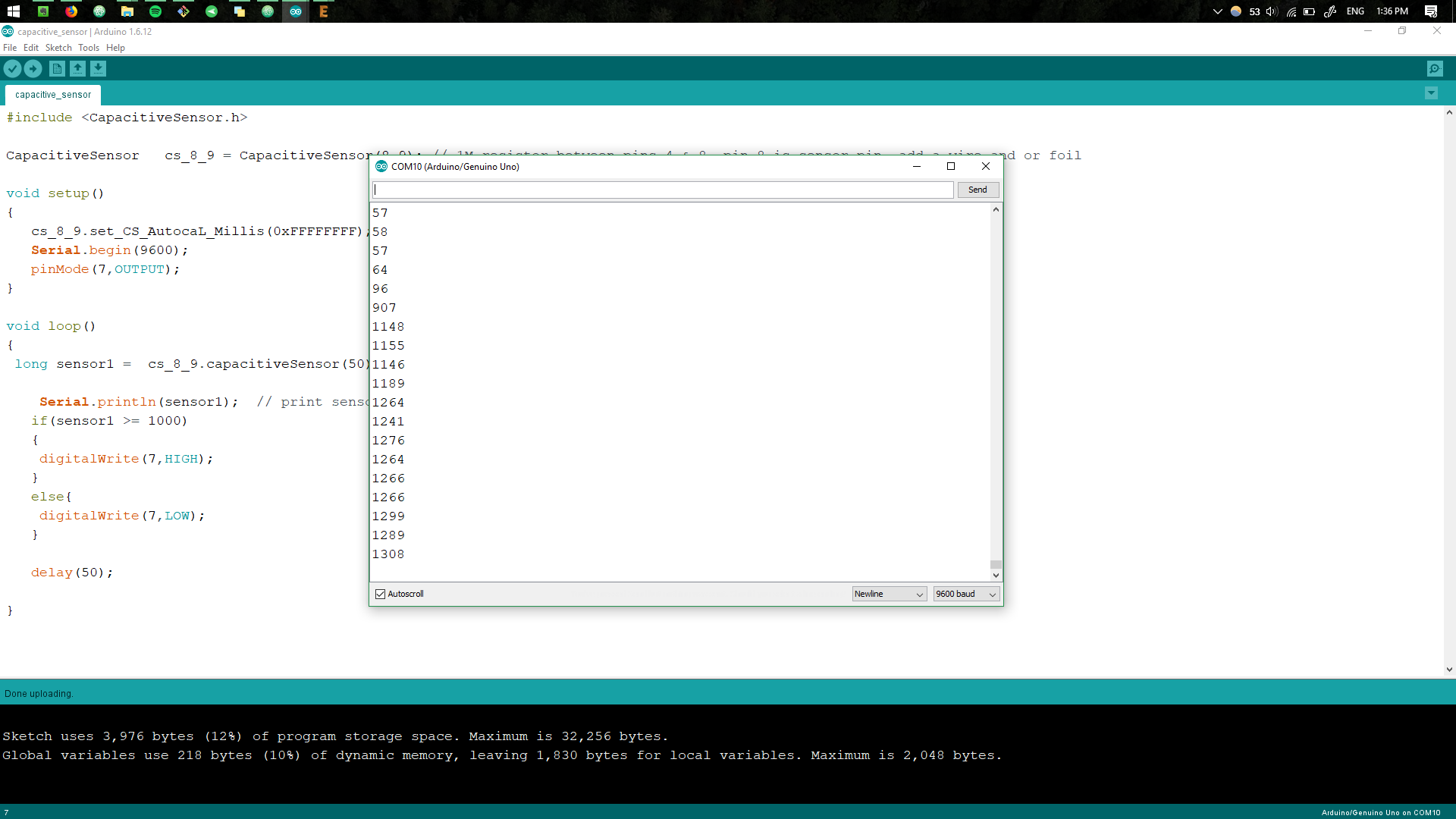Open the Help menu
Viewport: 1456px width, 819px height.
[x=115, y=48]
